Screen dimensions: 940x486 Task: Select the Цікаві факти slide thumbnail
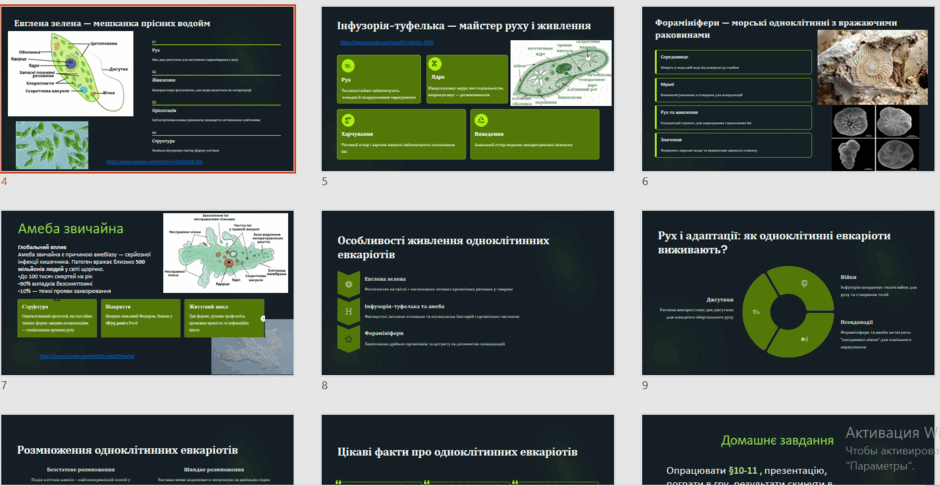click(468, 450)
